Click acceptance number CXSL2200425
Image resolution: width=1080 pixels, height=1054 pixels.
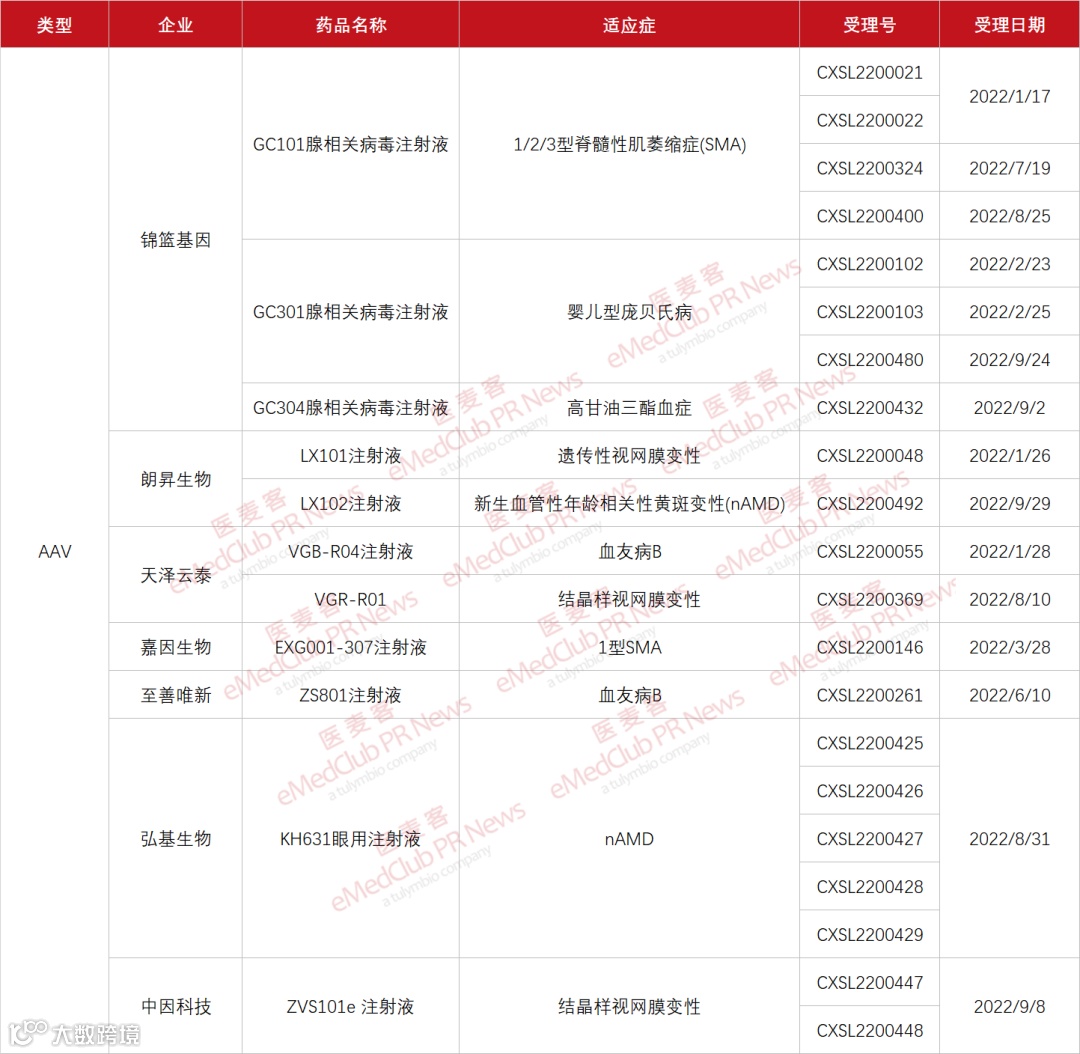tap(869, 743)
